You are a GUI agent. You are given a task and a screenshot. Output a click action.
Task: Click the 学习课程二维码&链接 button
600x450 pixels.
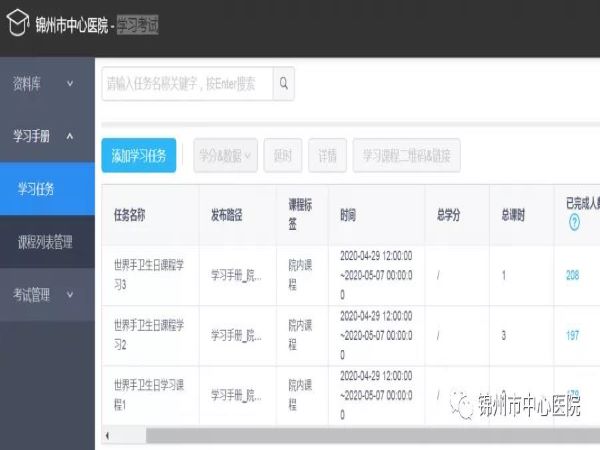(406, 155)
